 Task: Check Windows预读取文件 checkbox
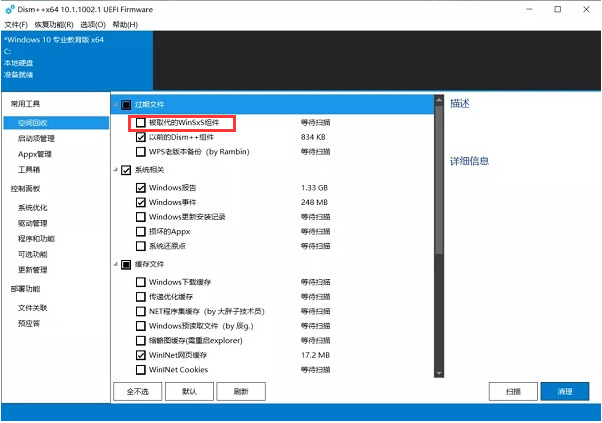tap(141, 326)
